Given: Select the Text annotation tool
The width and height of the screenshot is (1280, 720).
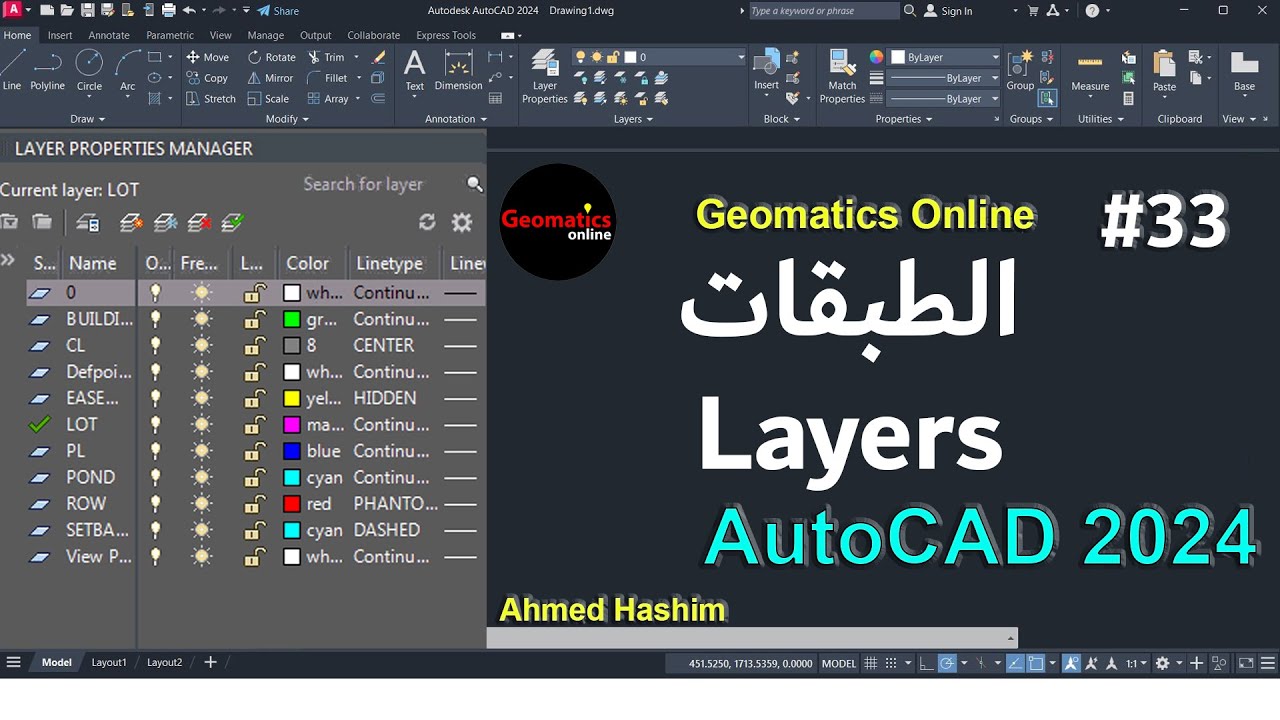Looking at the screenshot, I should [x=414, y=70].
